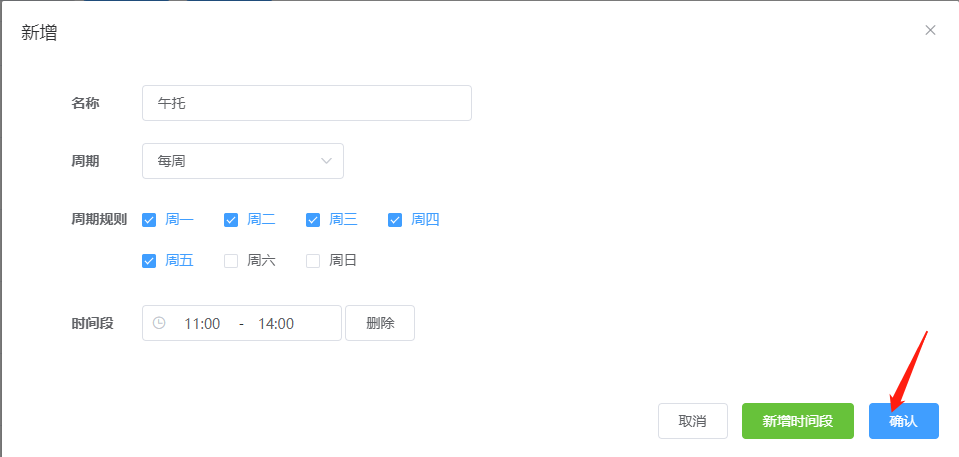Viewport: 959px width, 457px height.
Task: Uncheck the 周二 checkbox
Action: point(231,220)
